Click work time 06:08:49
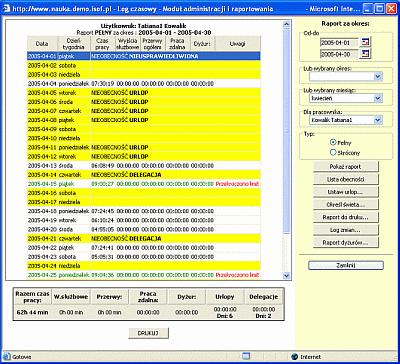The height and width of the screenshot is (364, 400). coord(103,165)
